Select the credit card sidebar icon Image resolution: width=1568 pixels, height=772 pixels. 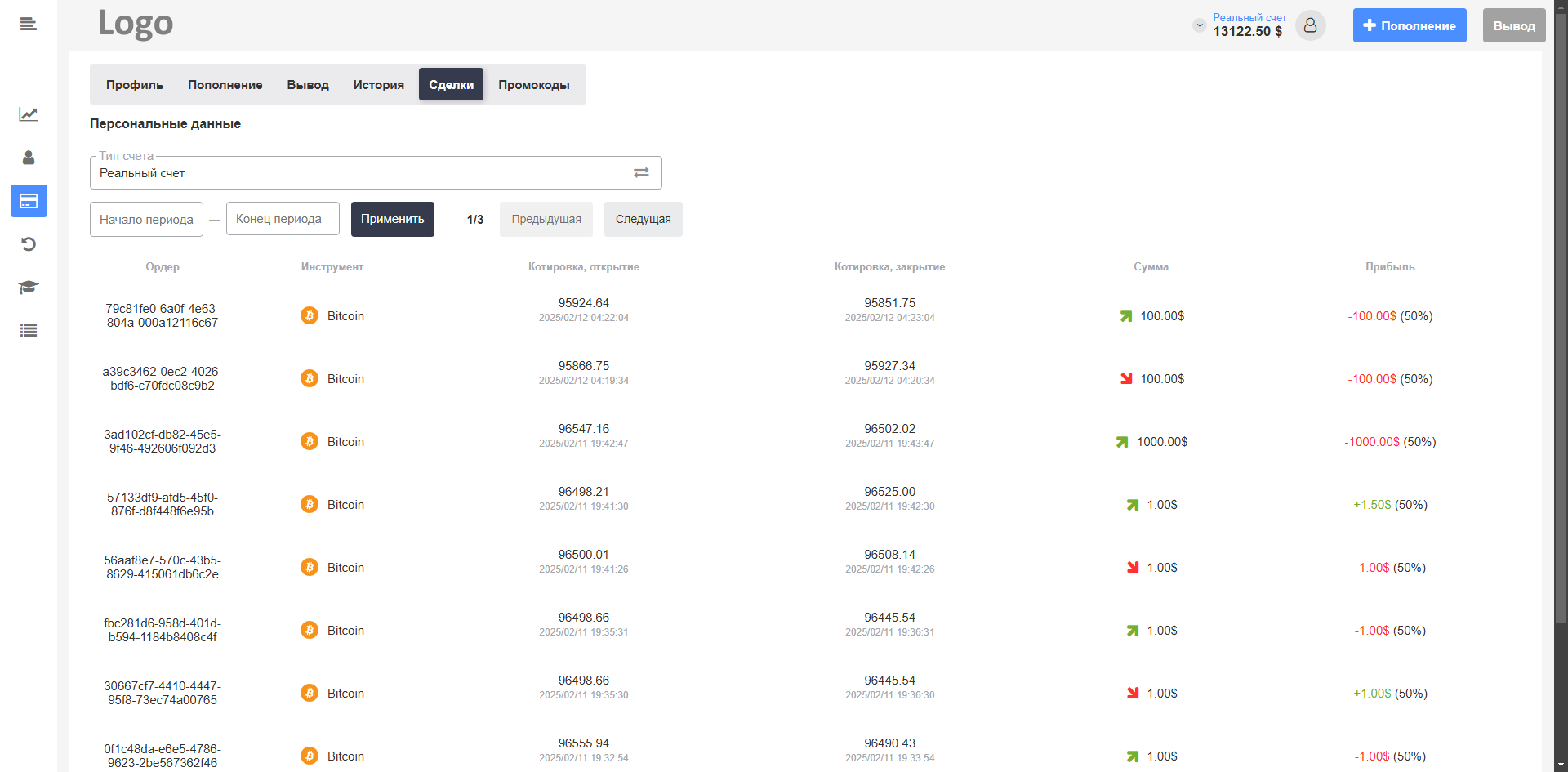click(29, 201)
